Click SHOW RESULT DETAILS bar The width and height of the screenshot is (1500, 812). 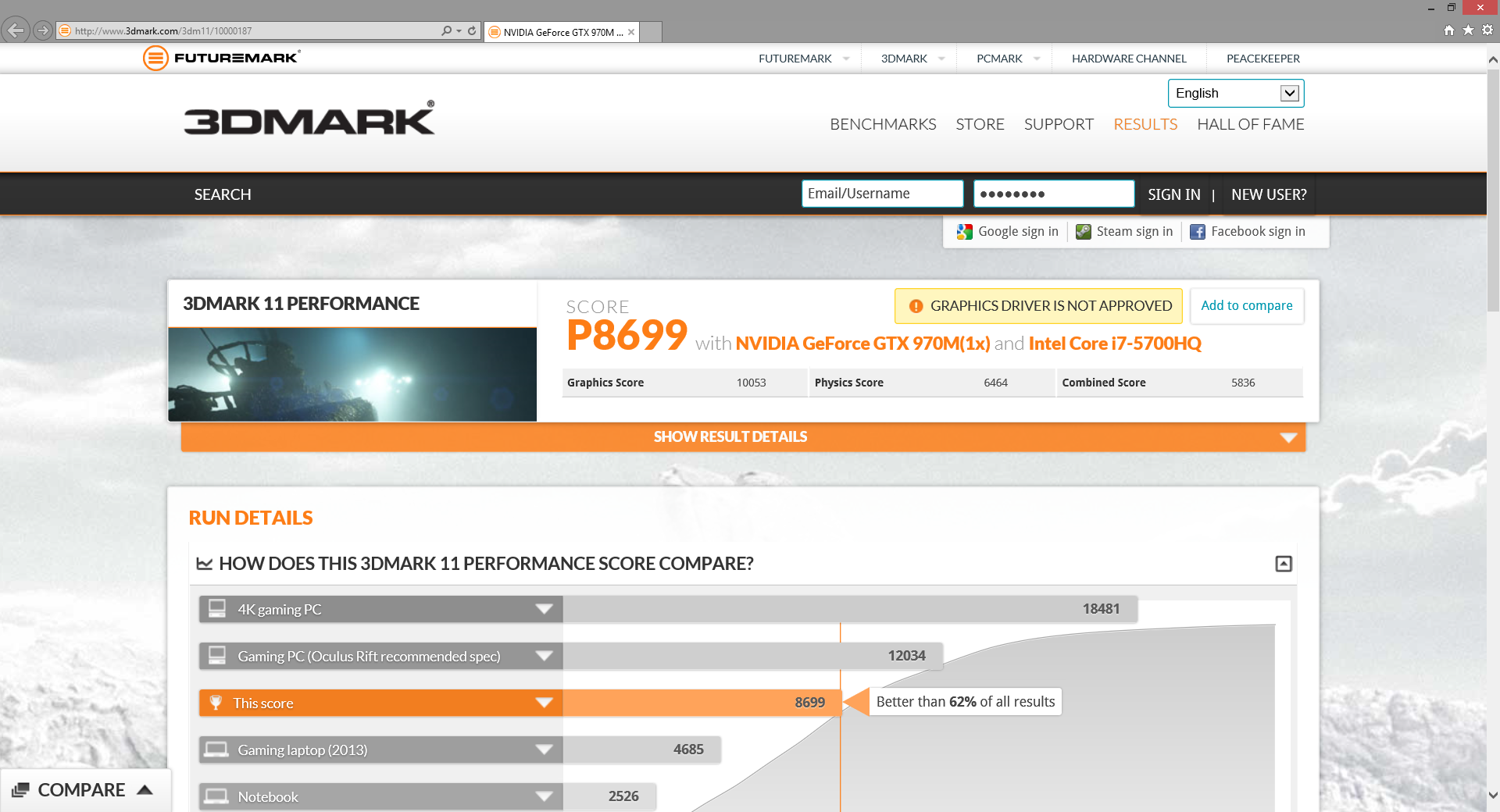[x=743, y=437]
